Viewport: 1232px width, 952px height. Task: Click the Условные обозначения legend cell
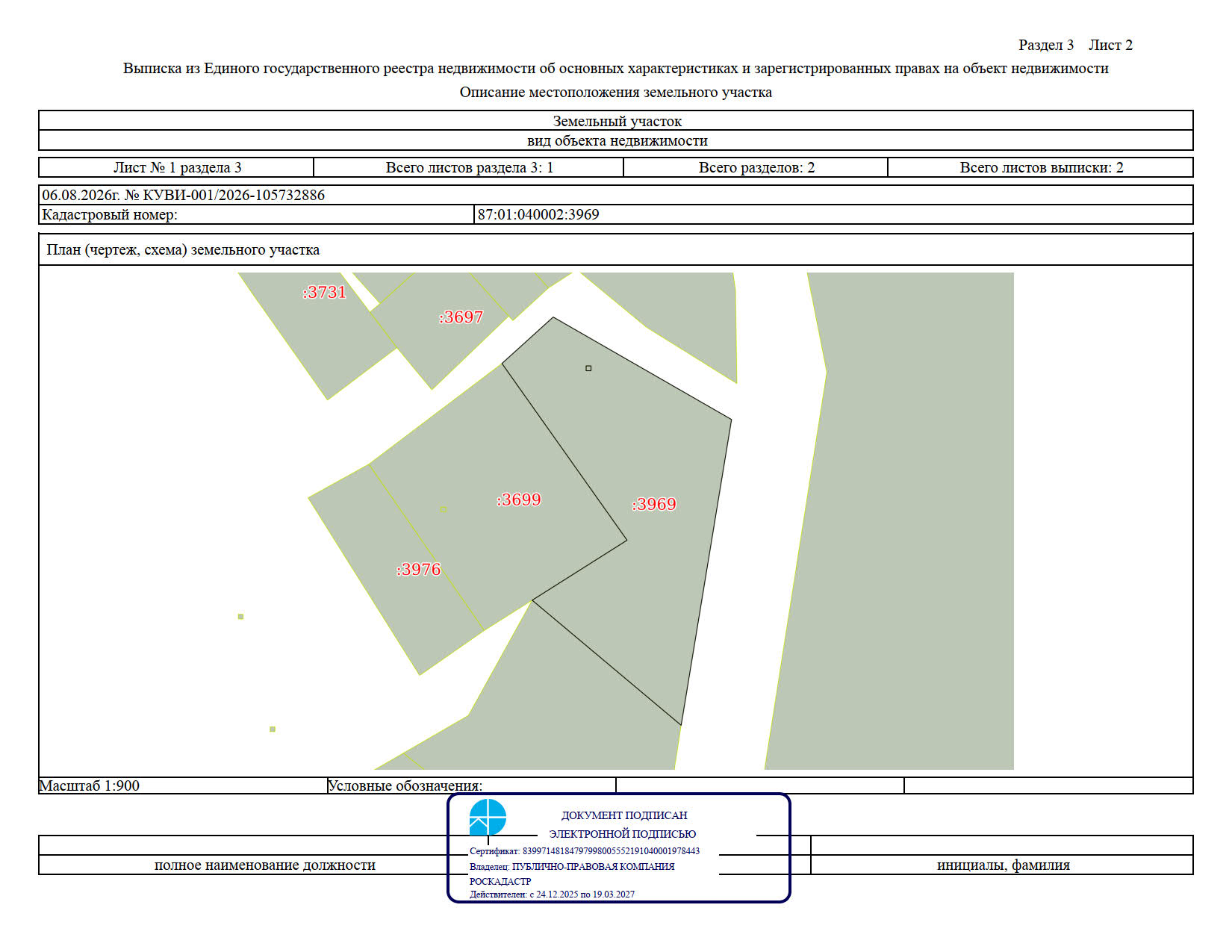(472, 785)
